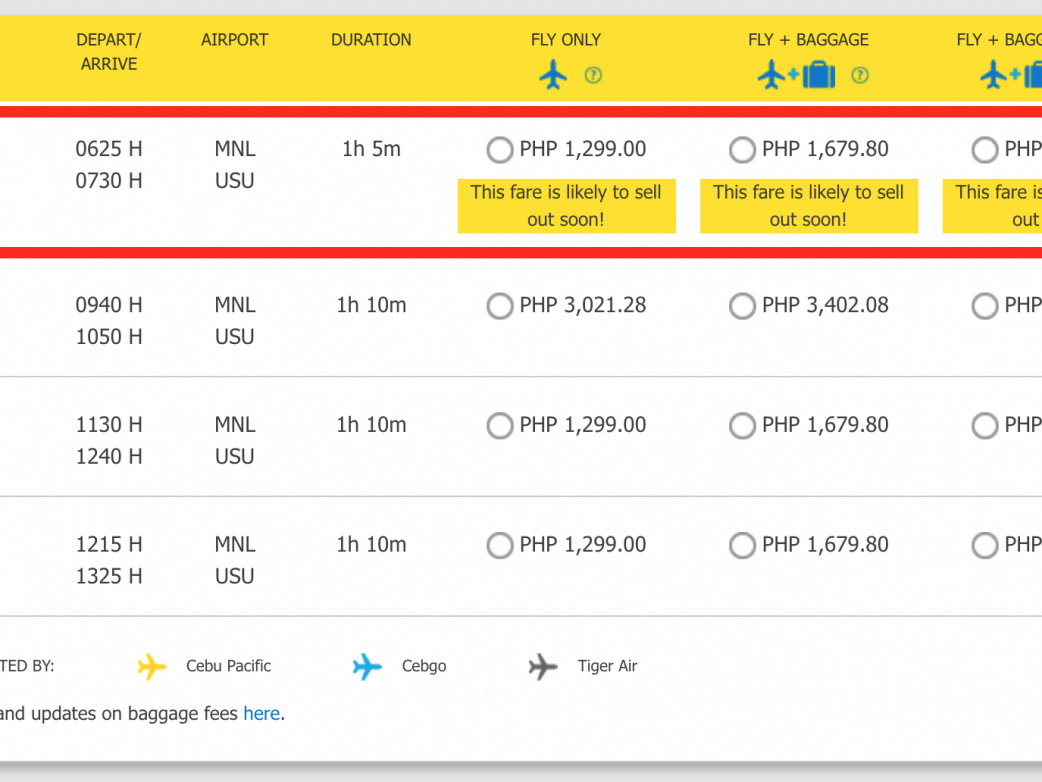
Task: Click the Fly Only airplane icon
Action: pyautogui.click(x=553, y=75)
